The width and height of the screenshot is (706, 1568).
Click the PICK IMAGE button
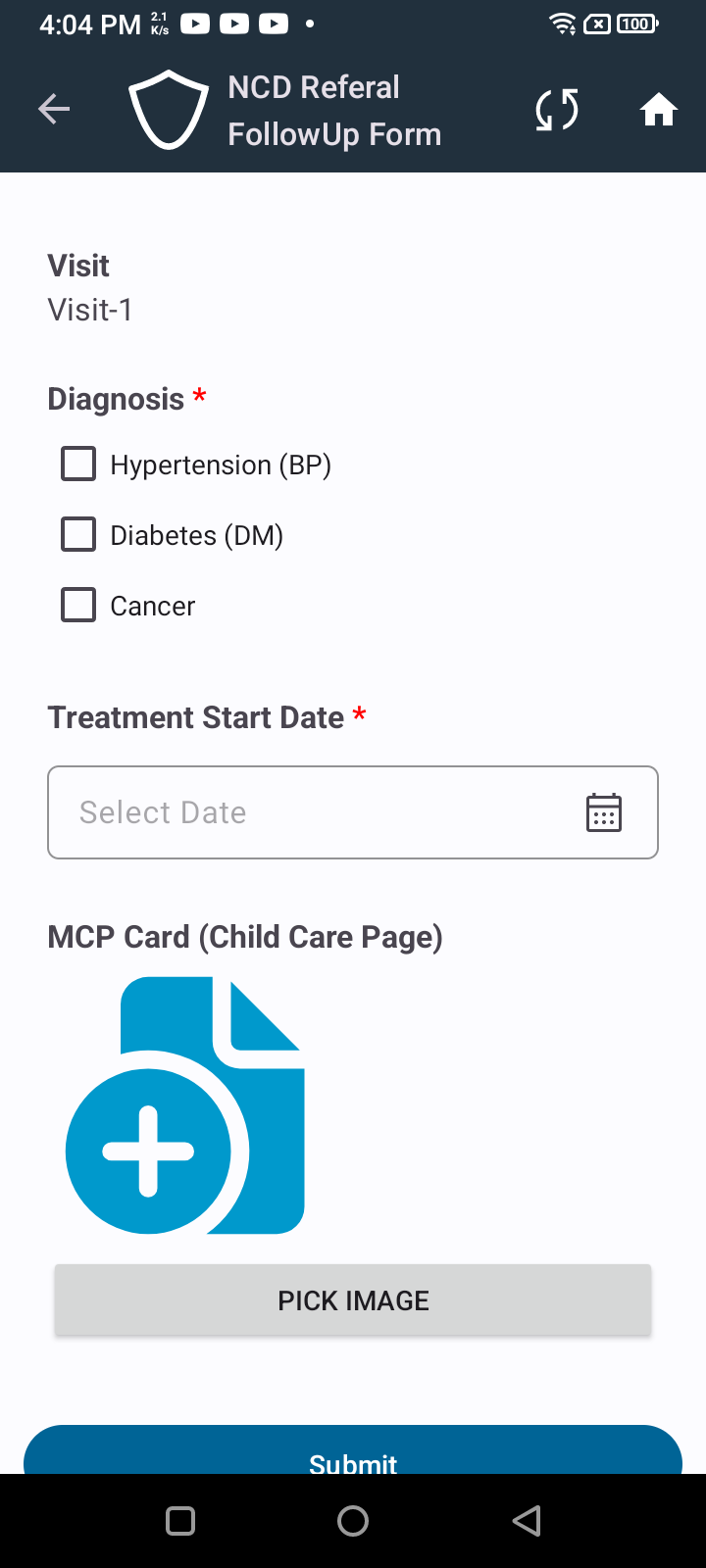click(x=353, y=1300)
